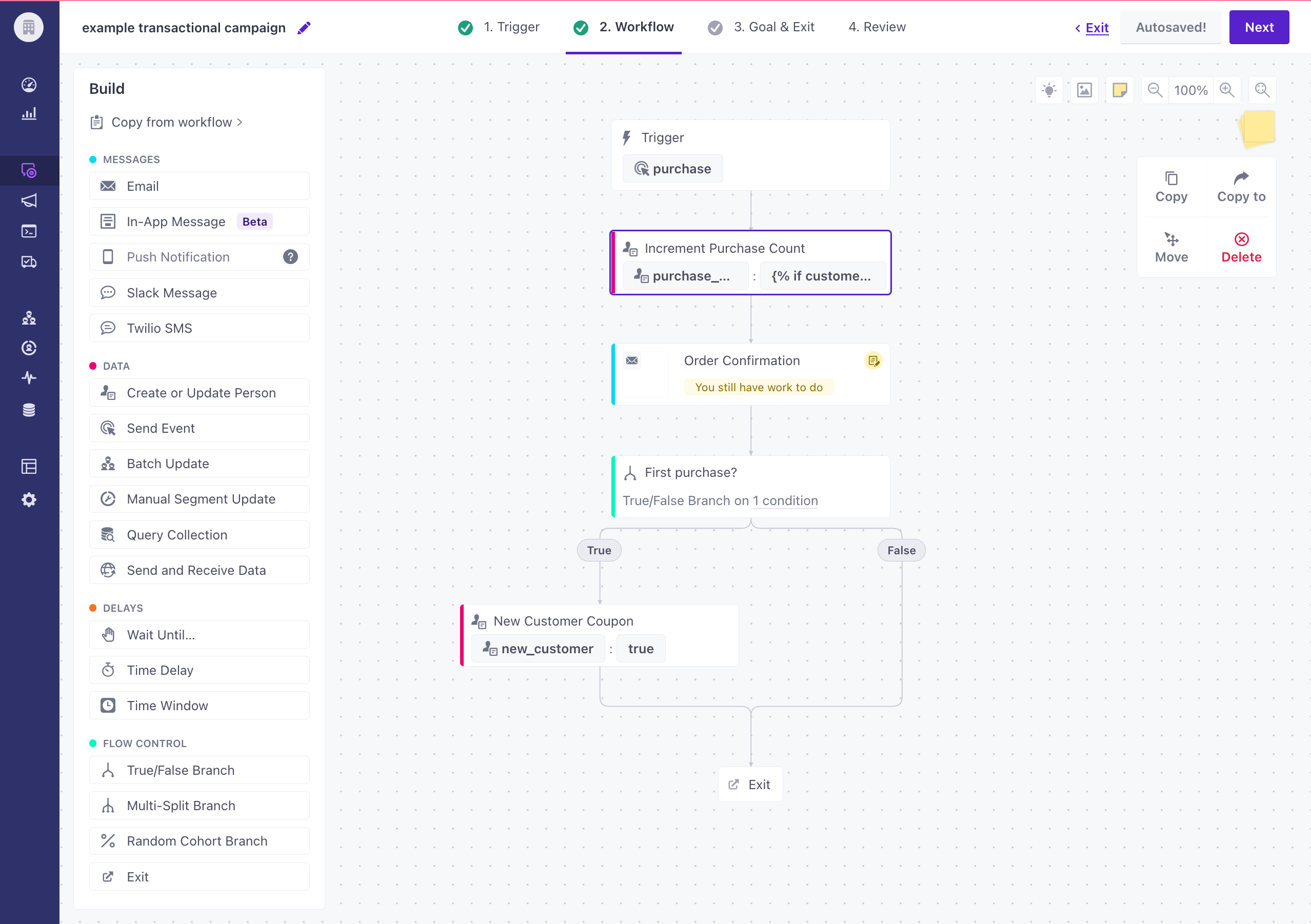Switch to the 4. Review tab
Viewport: 1311px width, 924px height.
[877, 27]
